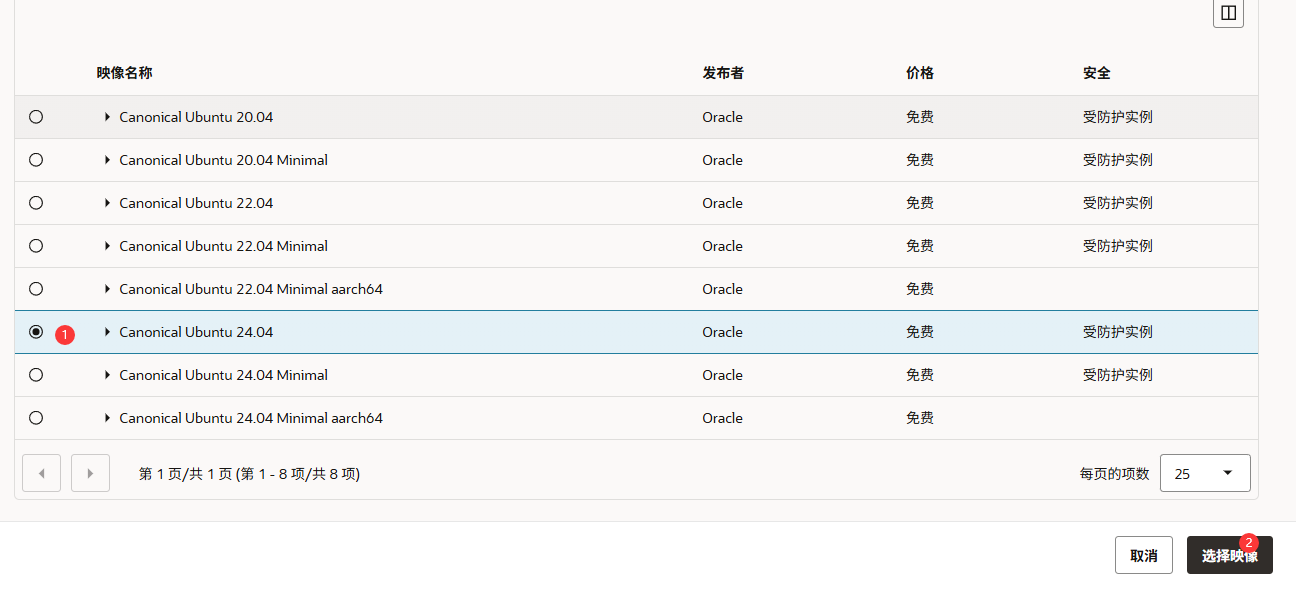Image resolution: width=1296 pixels, height=589 pixels.
Task: Select Ubuntu 22.04 Minimal radio button
Action: [36, 246]
